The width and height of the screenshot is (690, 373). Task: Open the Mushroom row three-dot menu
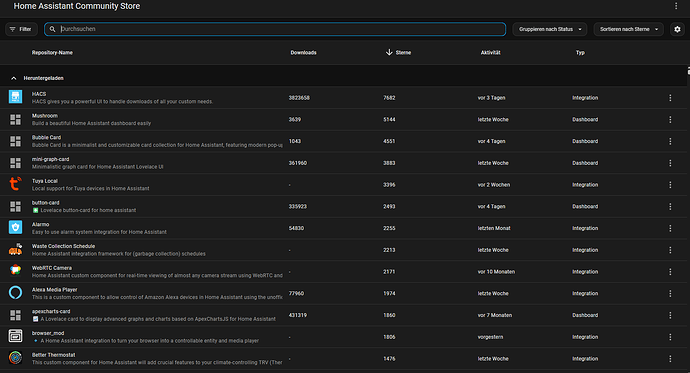click(670, 120)
